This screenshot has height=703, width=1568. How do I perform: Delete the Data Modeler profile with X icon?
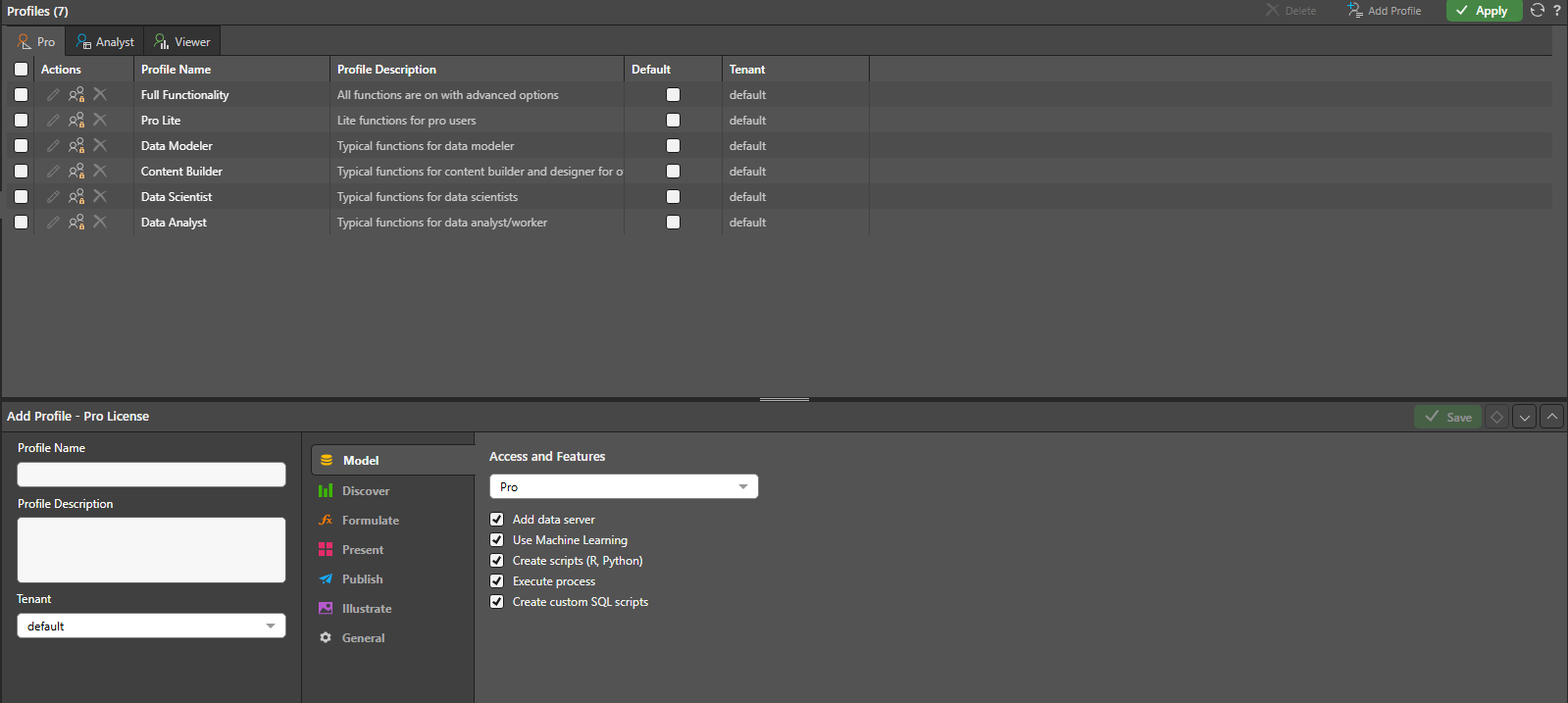100,146
